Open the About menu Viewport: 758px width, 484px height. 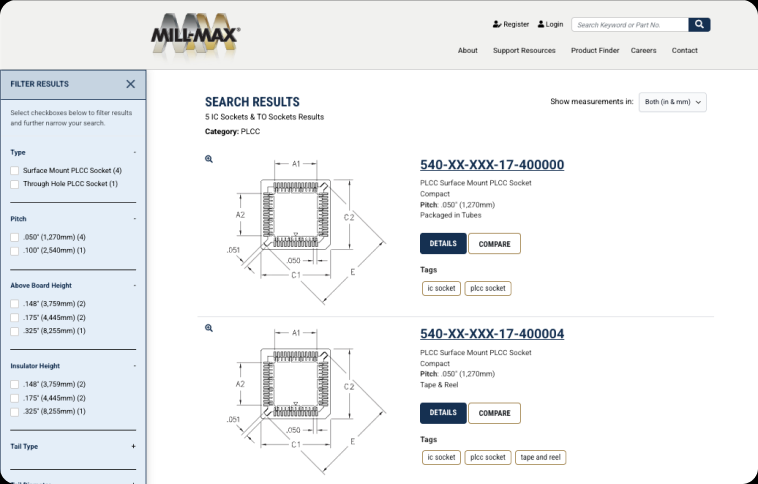coord(467,50)
